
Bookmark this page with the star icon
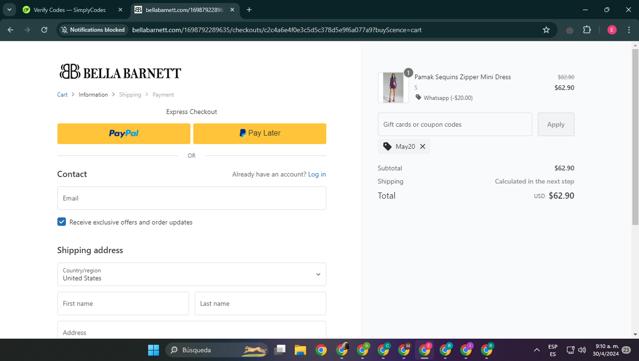546,30
